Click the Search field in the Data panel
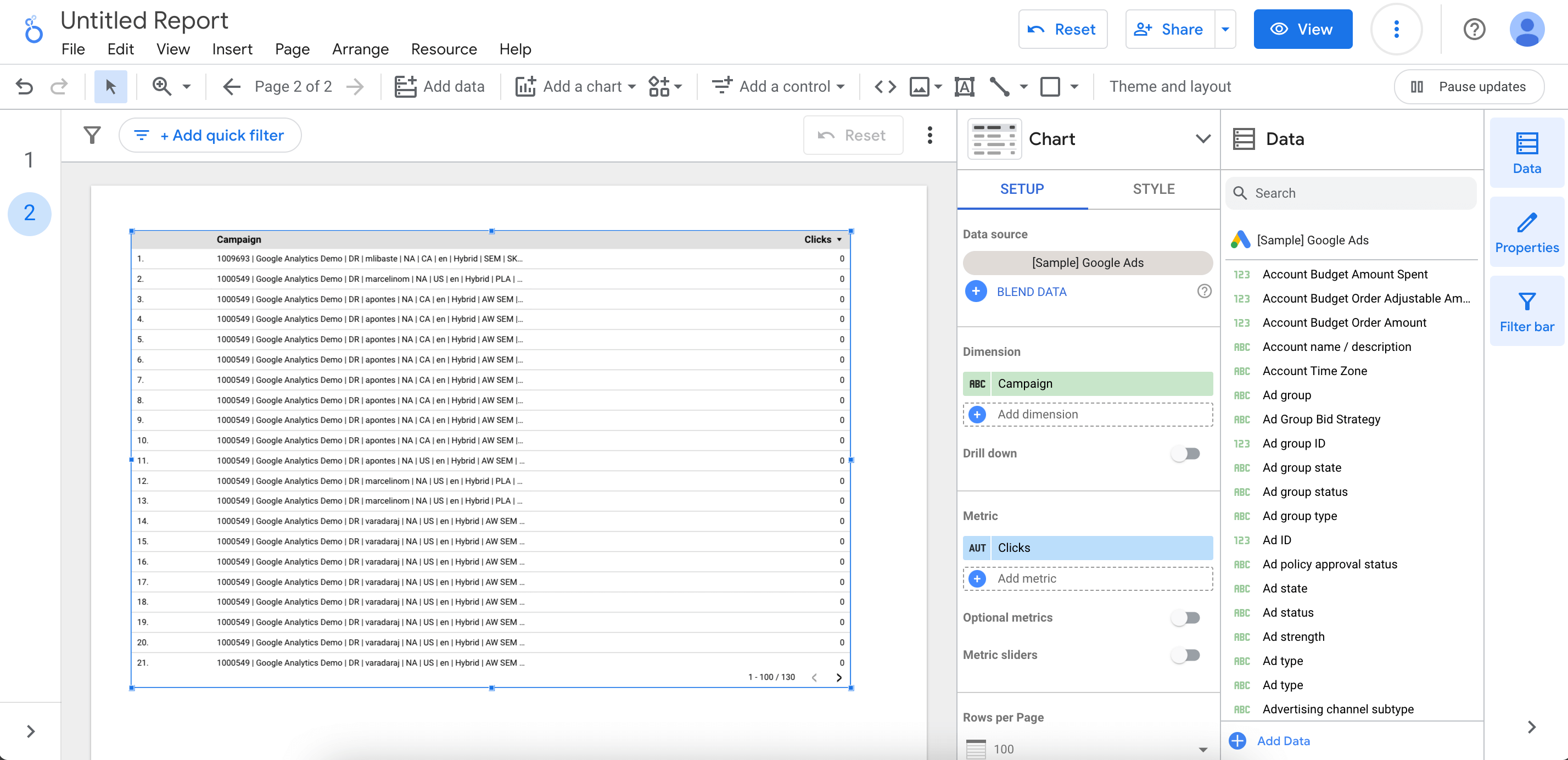The width and height of the screenshot is (1568, 760). coord(1351,193)
